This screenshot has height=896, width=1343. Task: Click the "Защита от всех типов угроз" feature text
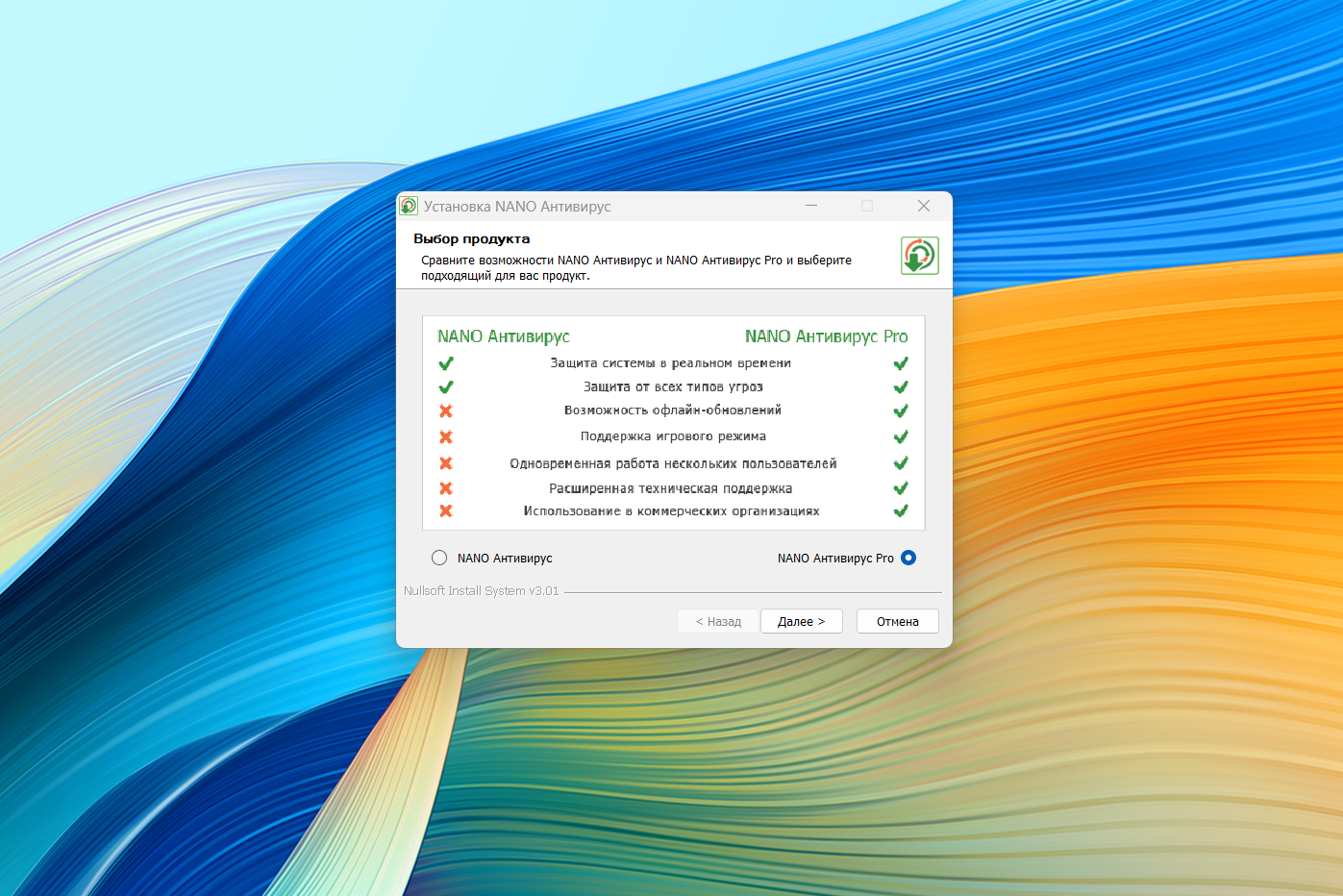coord(673,387)
